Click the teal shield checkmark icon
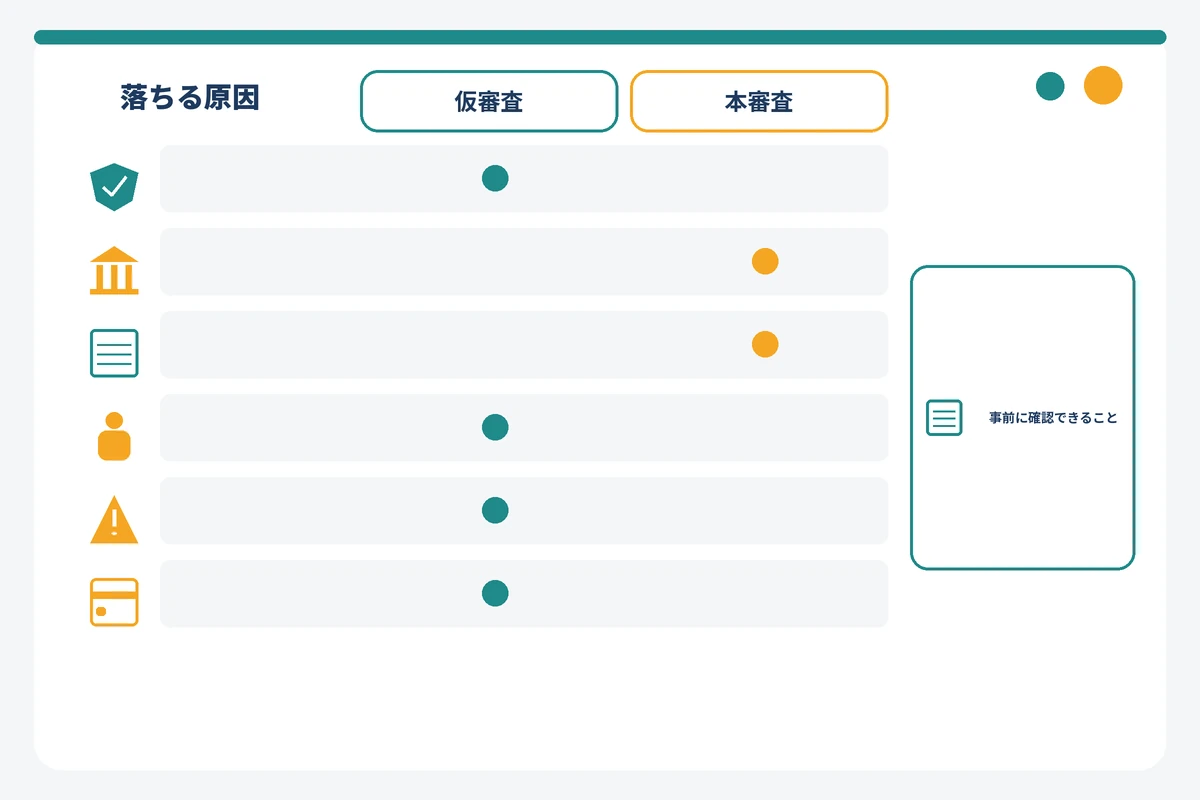Viewport: 1200px width, 800px height. click(114, 187)
